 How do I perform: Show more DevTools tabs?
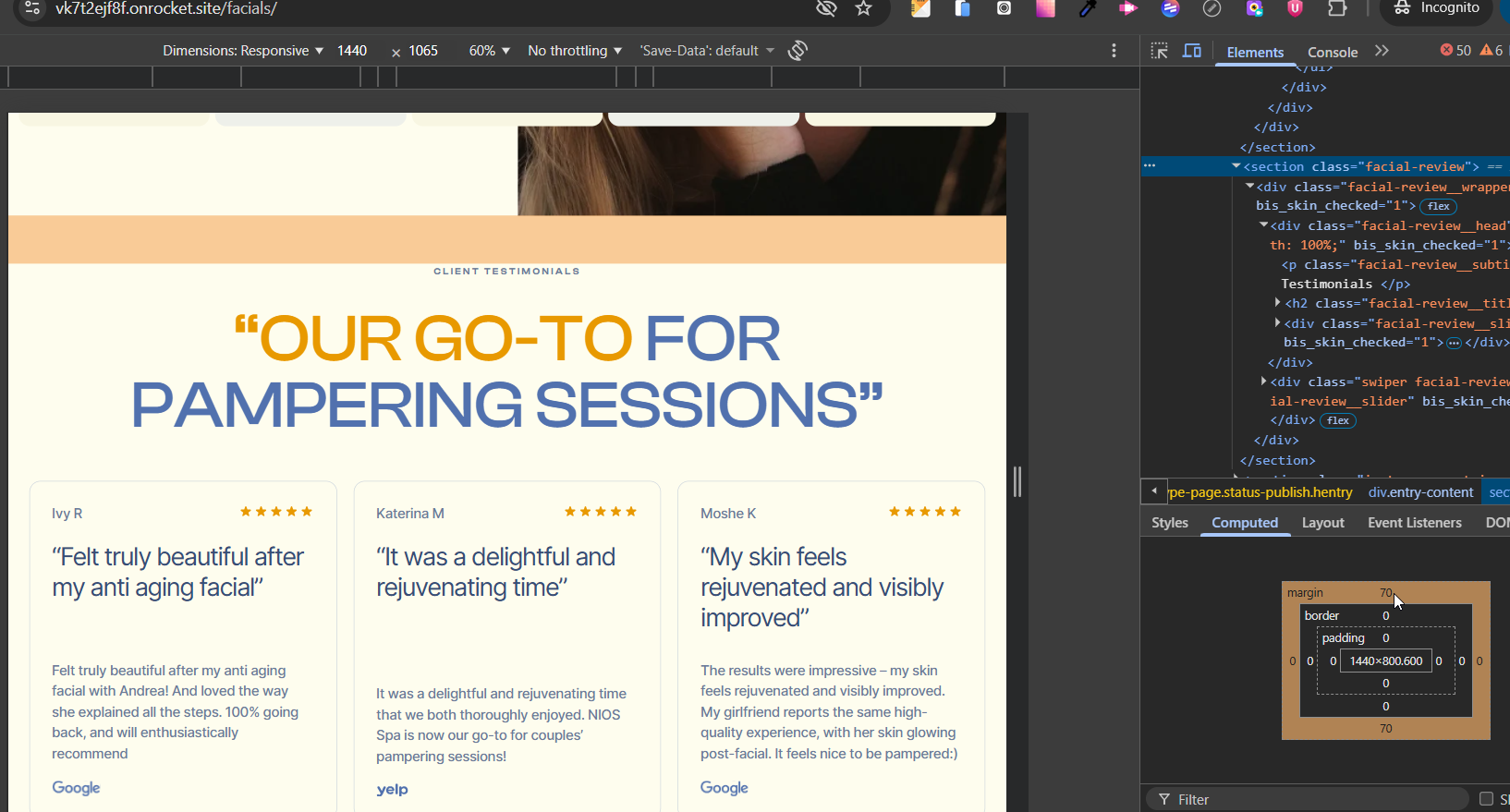tap(1382, 51)
